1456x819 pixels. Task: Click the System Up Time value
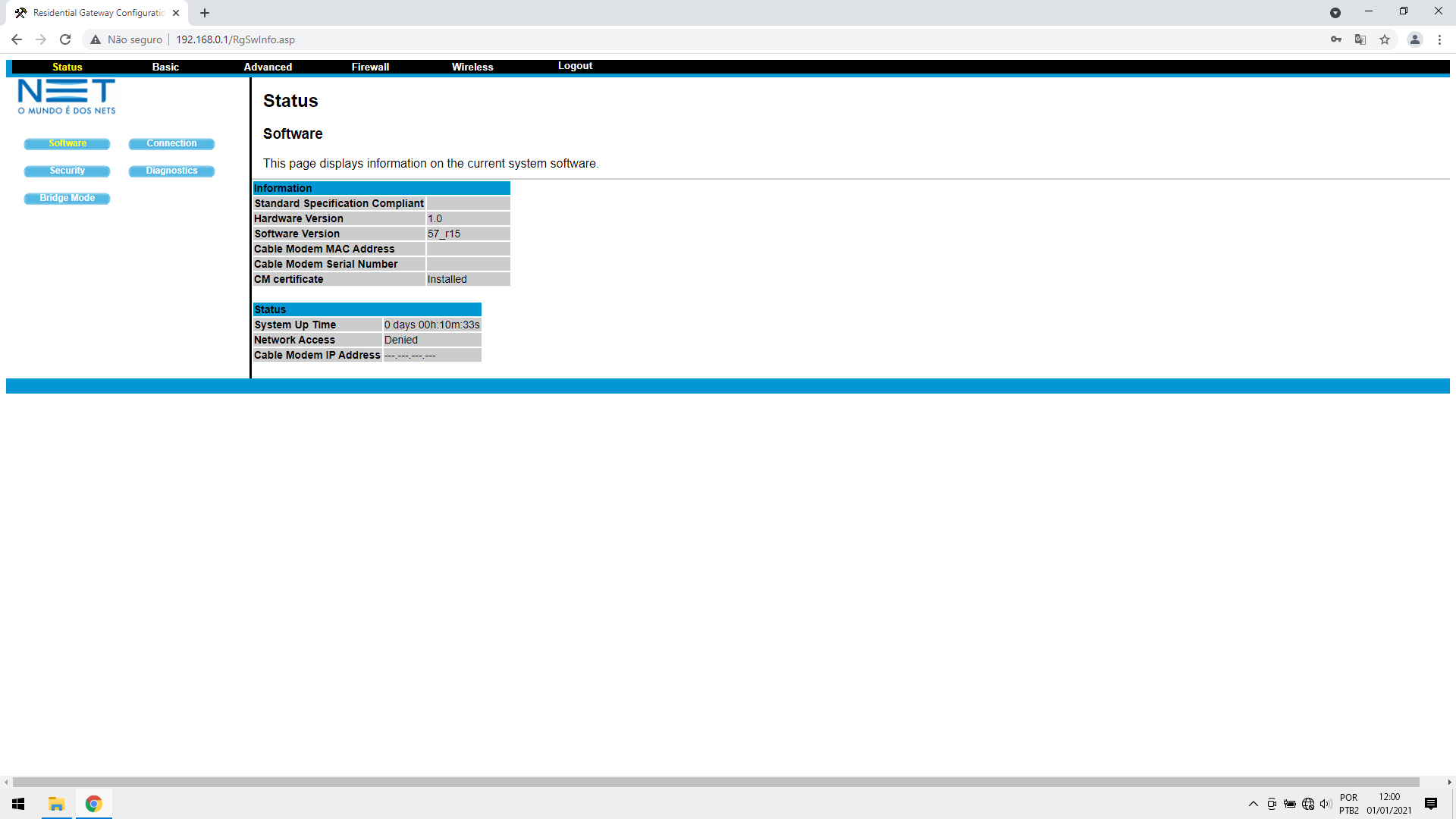pyautogui.click(x=431, y=325)
